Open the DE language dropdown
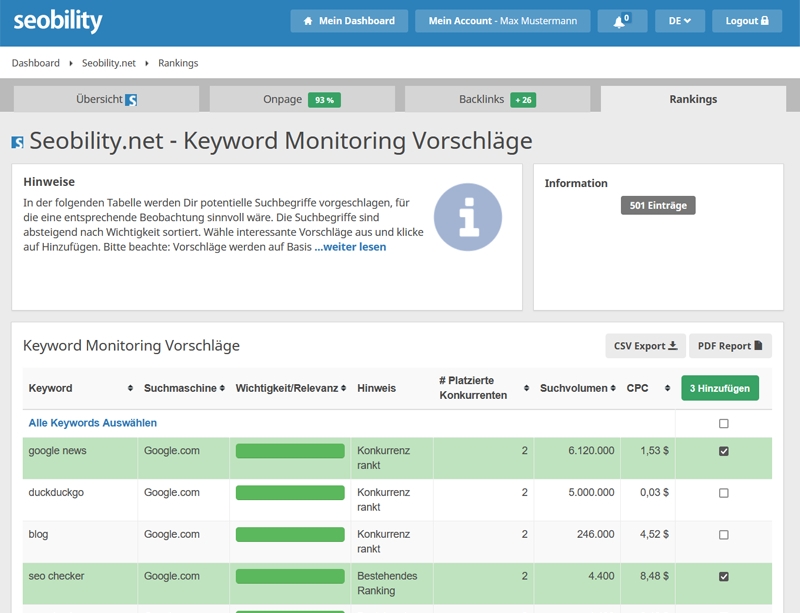 (x=679, y=21)
